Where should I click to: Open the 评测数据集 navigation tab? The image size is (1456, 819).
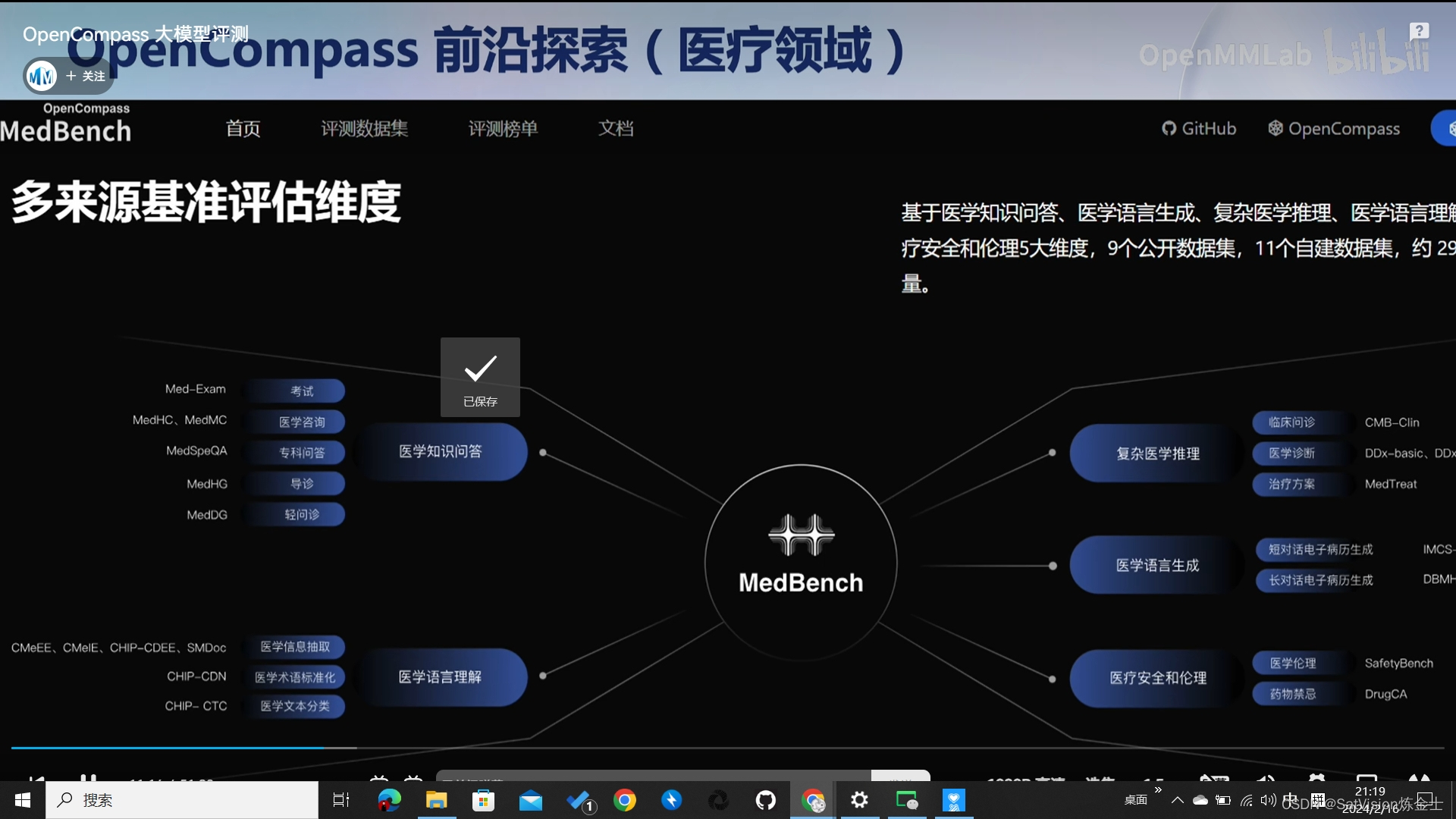364,128
